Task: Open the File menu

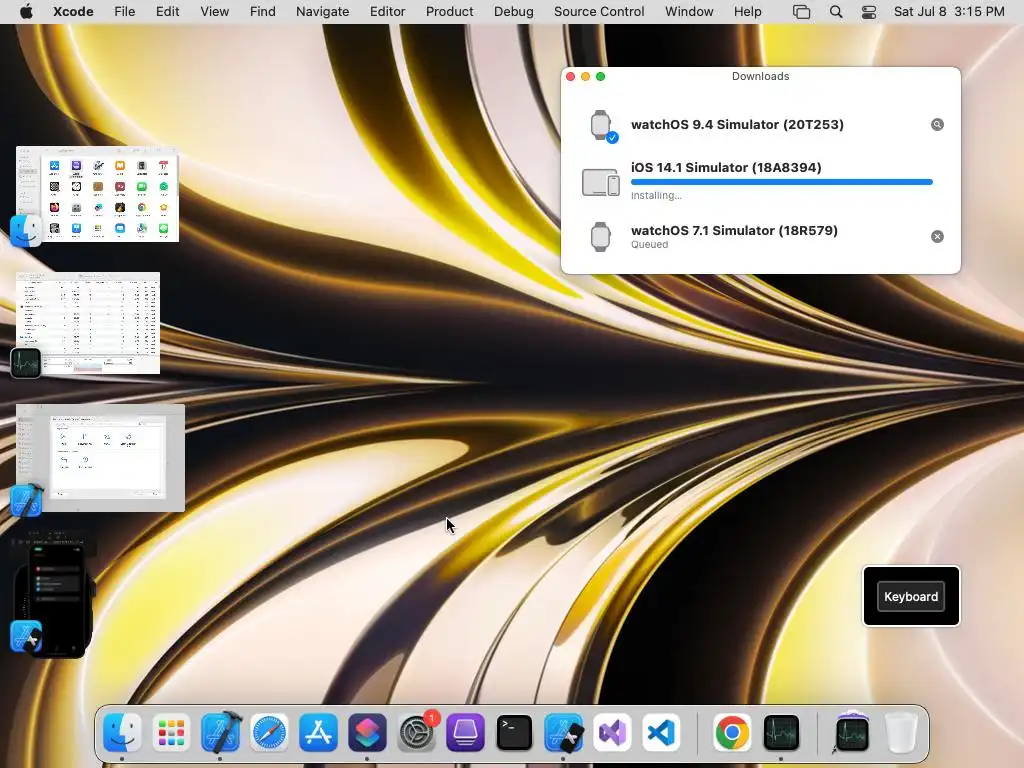Action: click(x=124, y=11)
